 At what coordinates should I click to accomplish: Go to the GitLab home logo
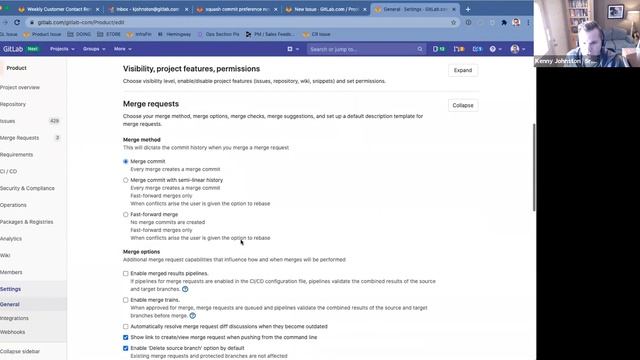[13, 49]
